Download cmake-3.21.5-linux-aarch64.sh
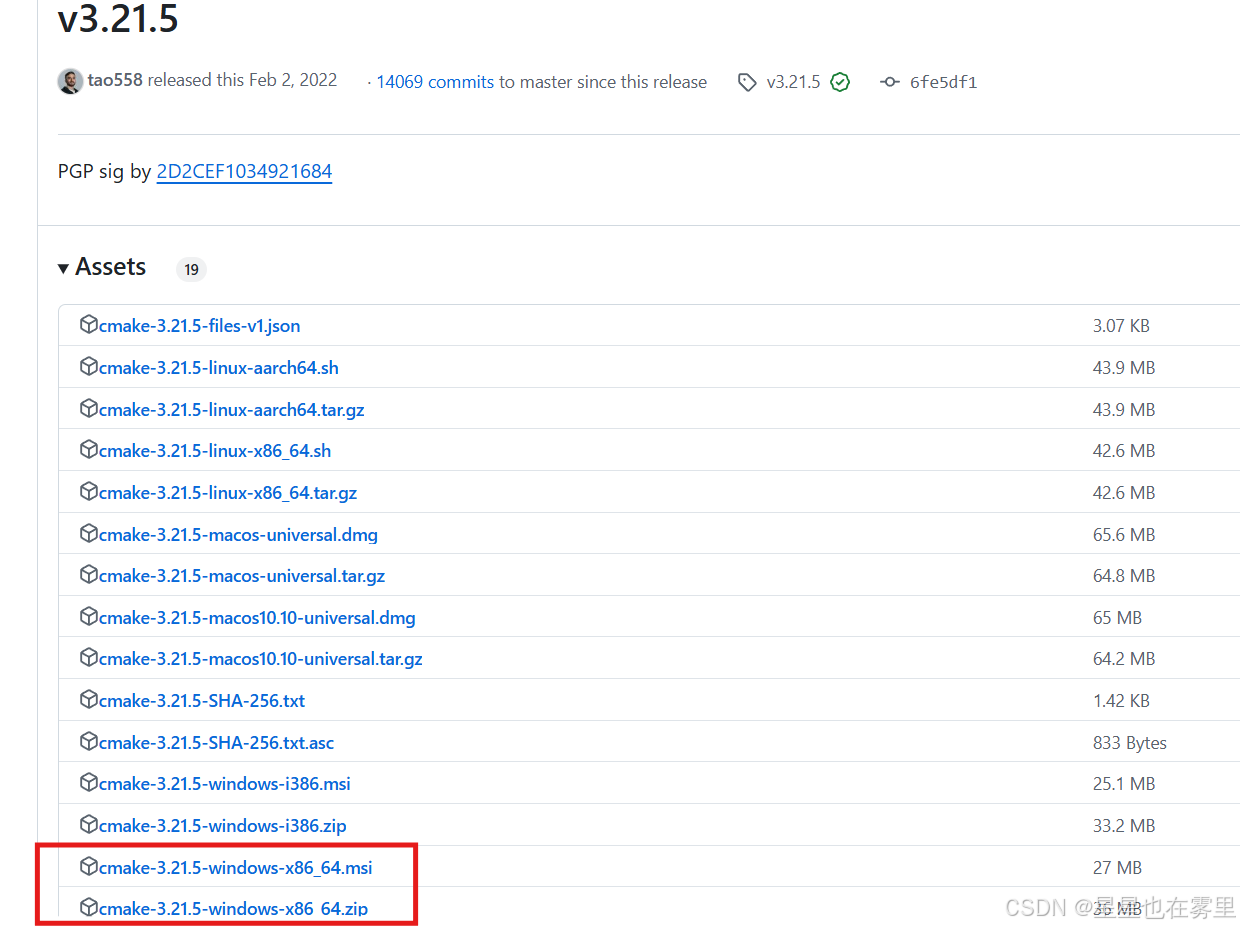The width and height of the screenshot is (1240, 927). tap(218, 367)
